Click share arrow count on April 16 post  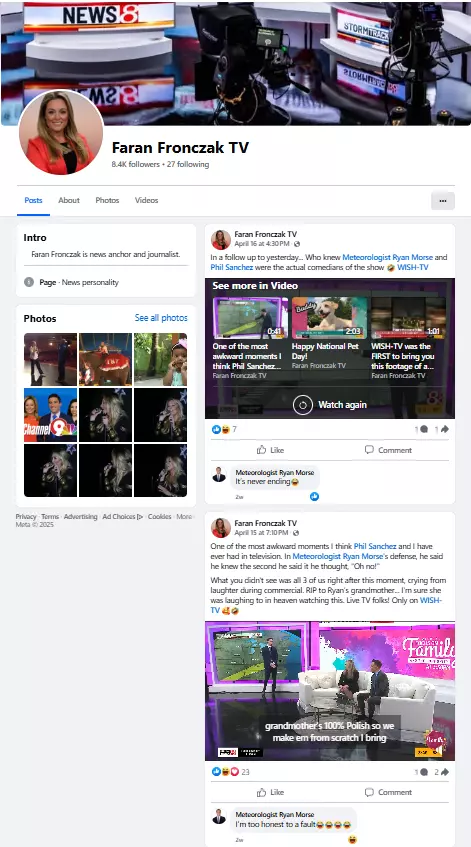click(442, 429)
